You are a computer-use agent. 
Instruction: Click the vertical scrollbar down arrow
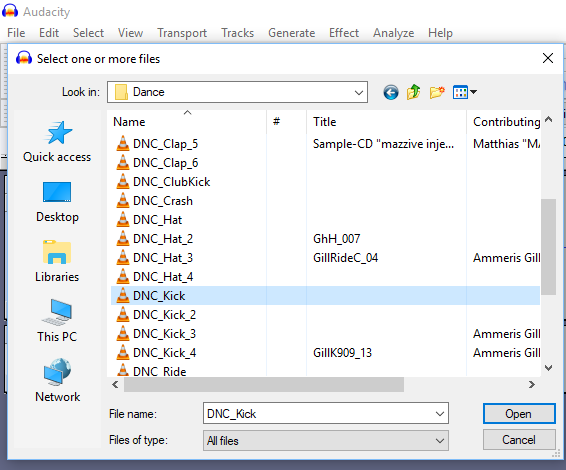[548, 368]
